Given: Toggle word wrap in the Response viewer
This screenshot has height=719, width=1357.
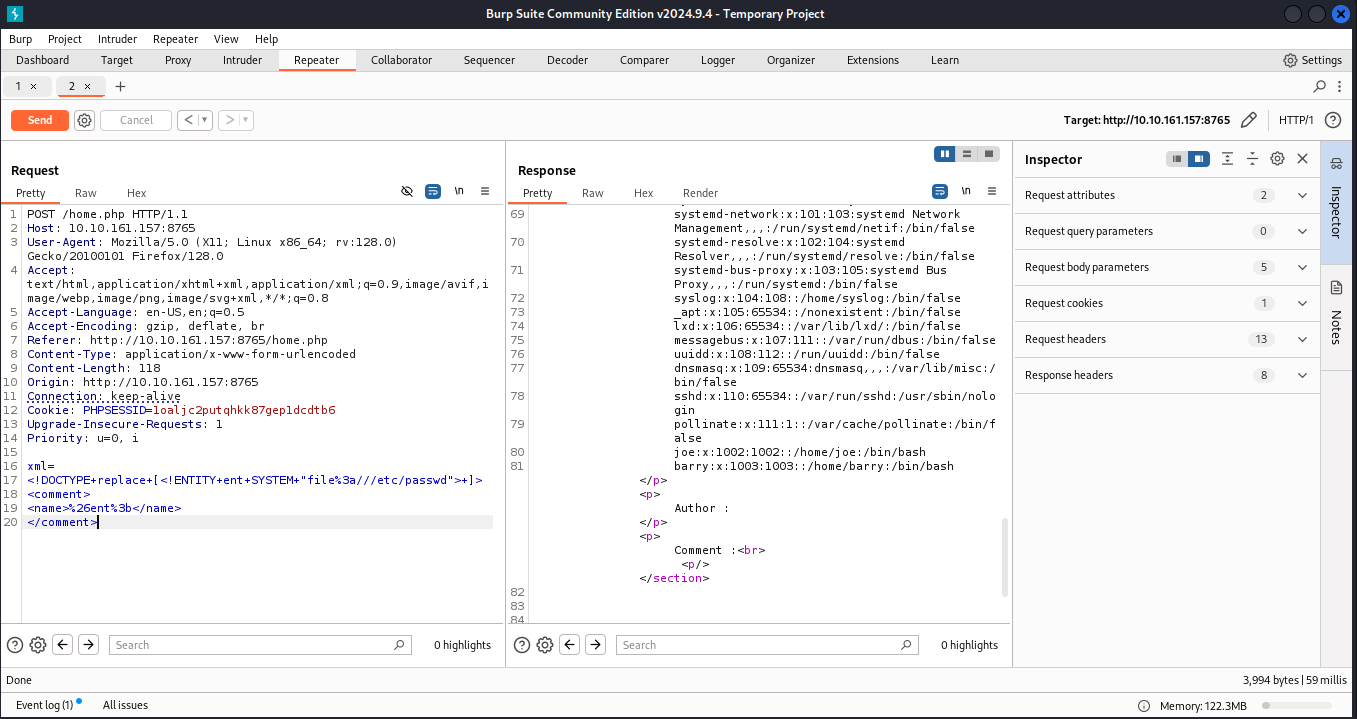Looking at the screenshot, I should pos(940,191).
